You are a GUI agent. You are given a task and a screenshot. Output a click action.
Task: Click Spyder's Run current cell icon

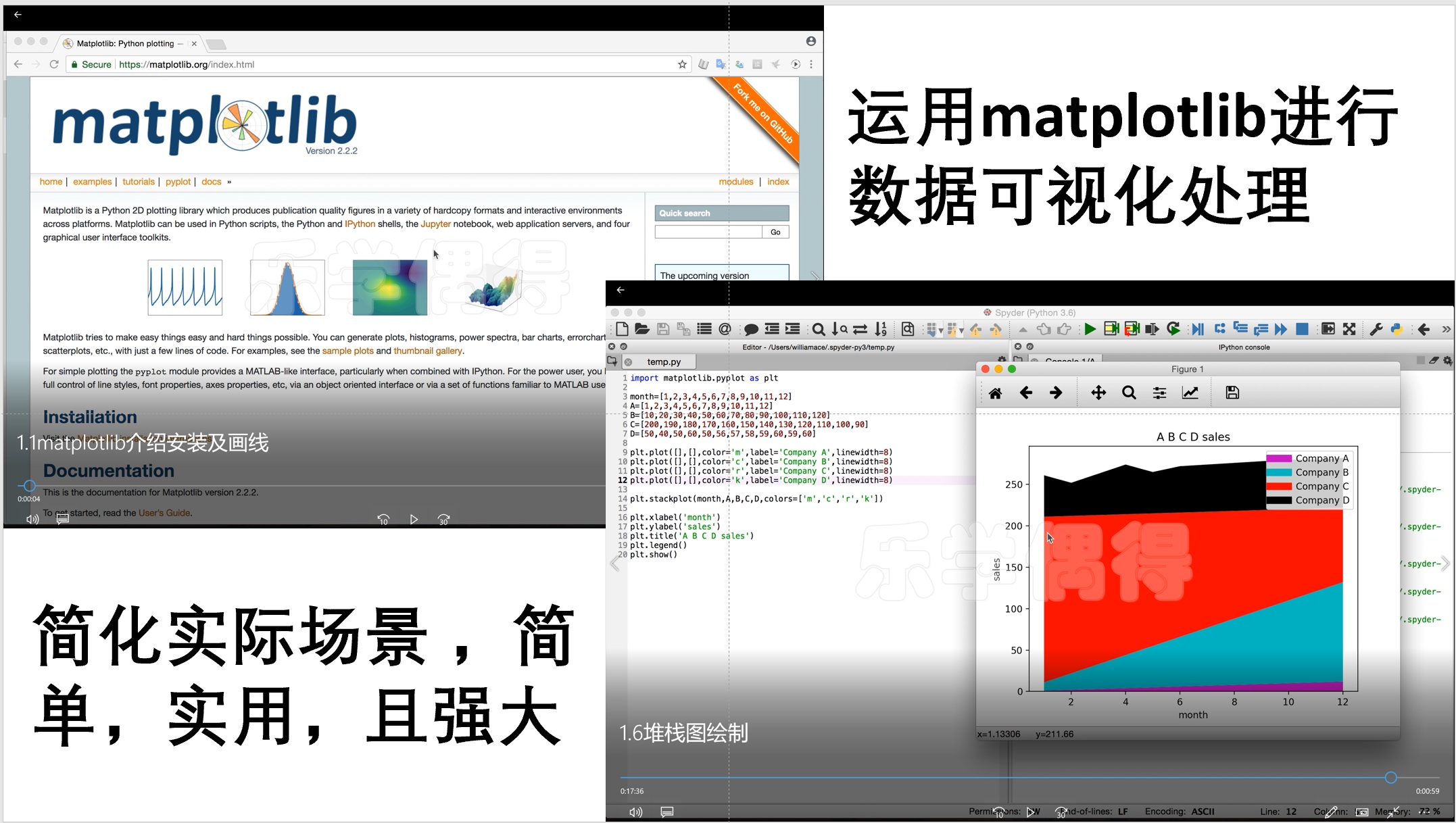(x=1111, y=329)
